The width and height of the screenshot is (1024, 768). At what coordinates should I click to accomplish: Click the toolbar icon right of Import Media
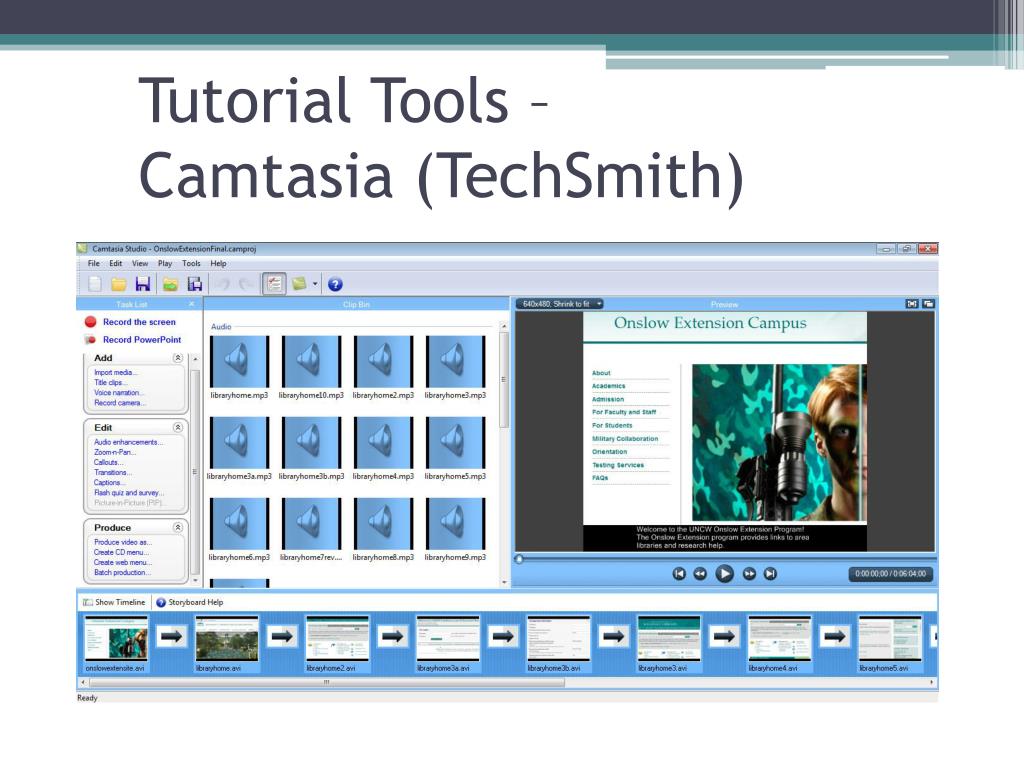click(195, 283)
